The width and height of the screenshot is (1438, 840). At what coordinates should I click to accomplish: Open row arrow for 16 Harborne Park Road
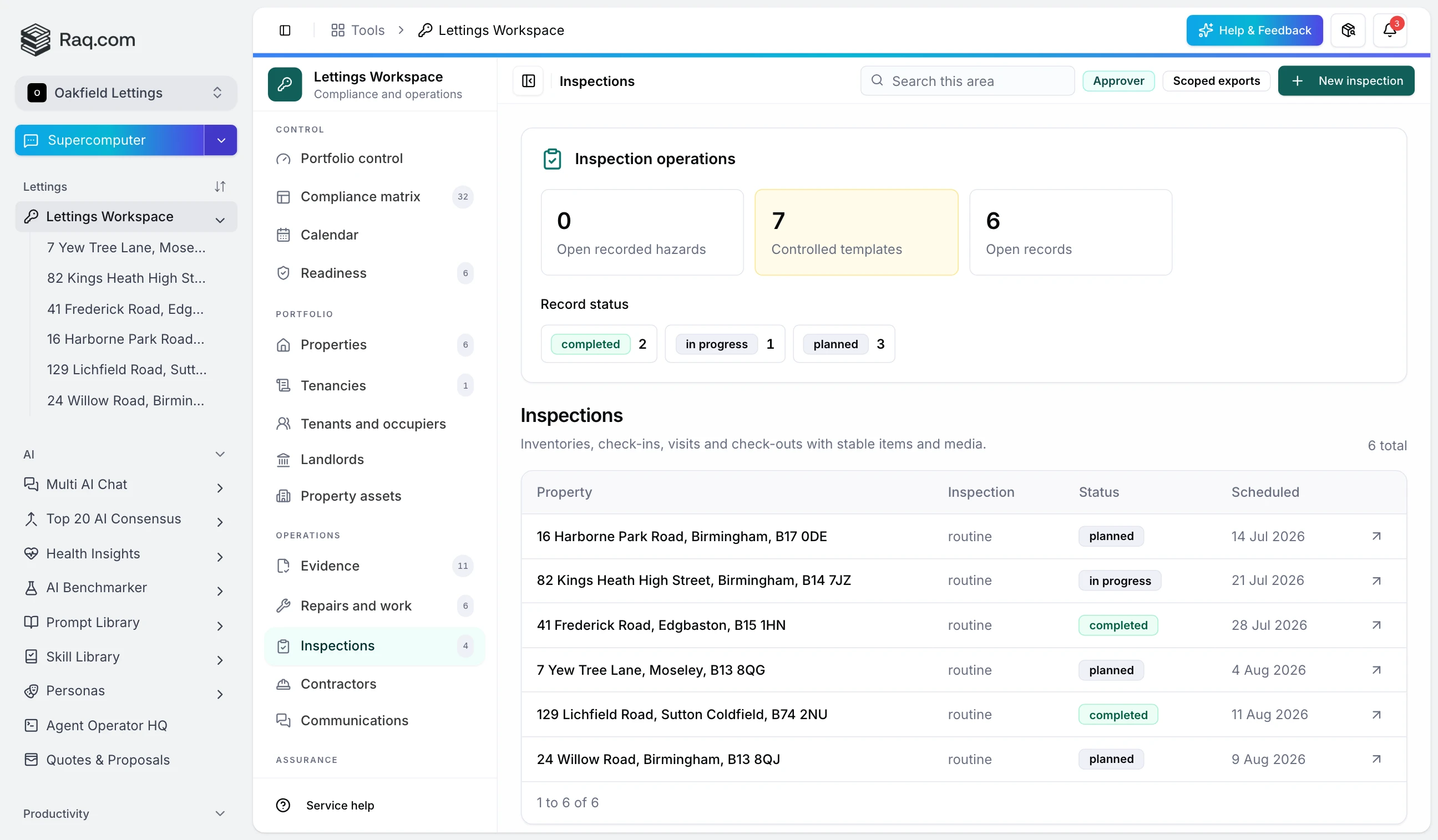coord(1376,536)
